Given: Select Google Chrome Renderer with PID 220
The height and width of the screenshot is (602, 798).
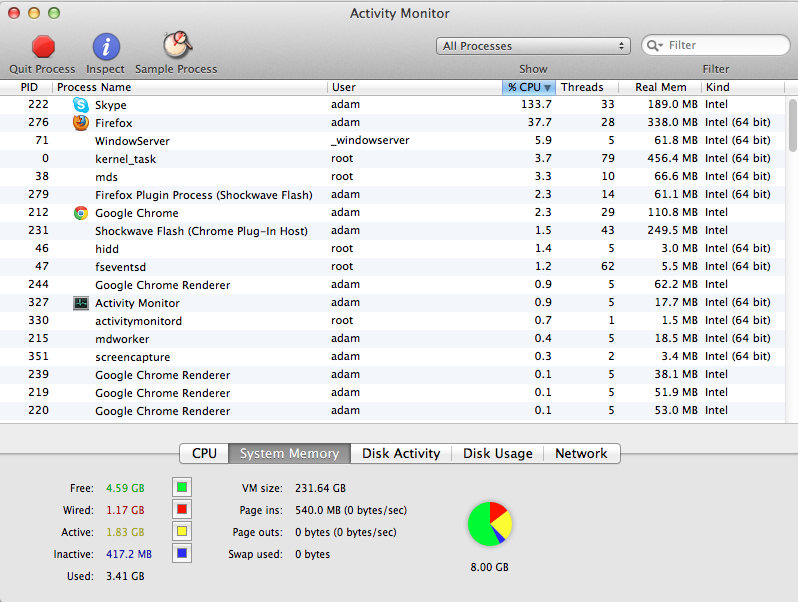Looking at the screenshot, I should coord(392,411).
